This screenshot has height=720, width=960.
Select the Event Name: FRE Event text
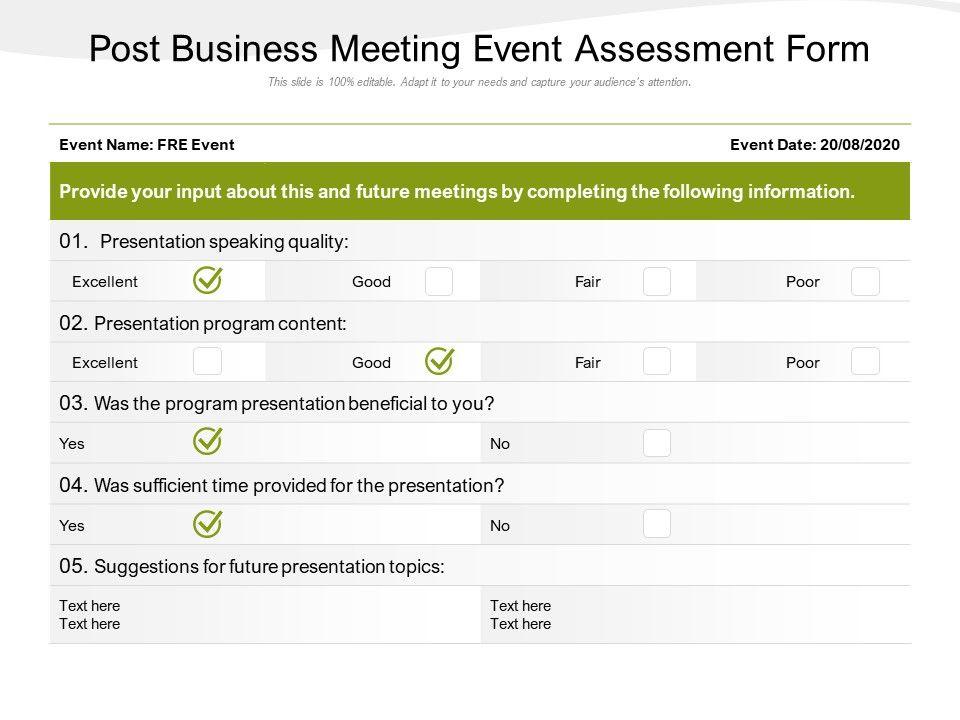click(x=147, y=145)
